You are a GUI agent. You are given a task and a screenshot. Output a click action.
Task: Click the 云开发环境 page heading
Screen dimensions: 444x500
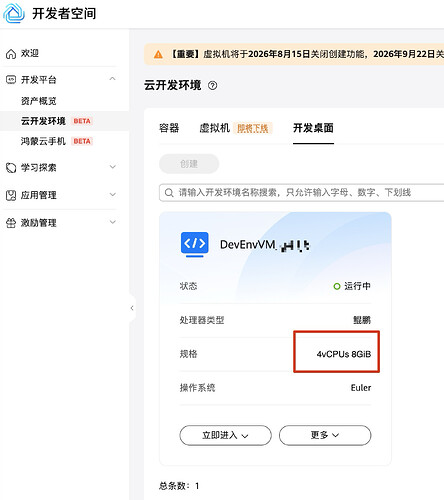(x=173, y=85)
